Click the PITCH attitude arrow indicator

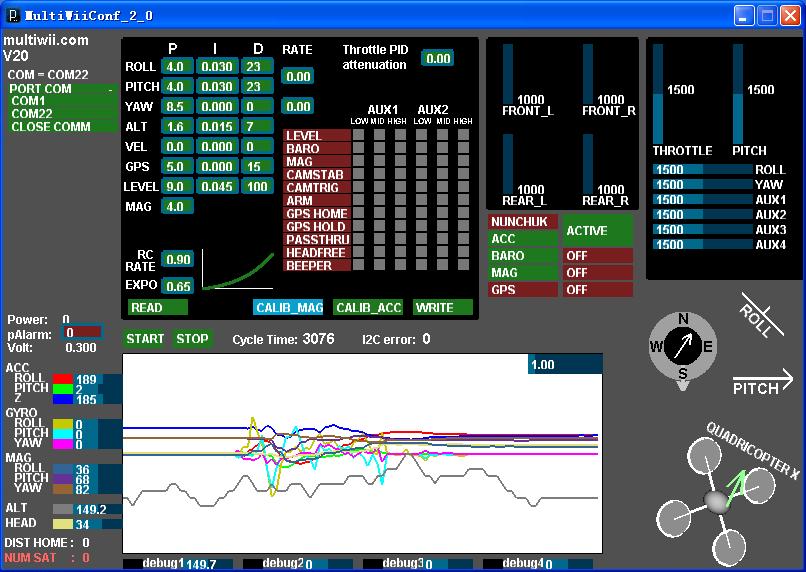tap(763, 384)
